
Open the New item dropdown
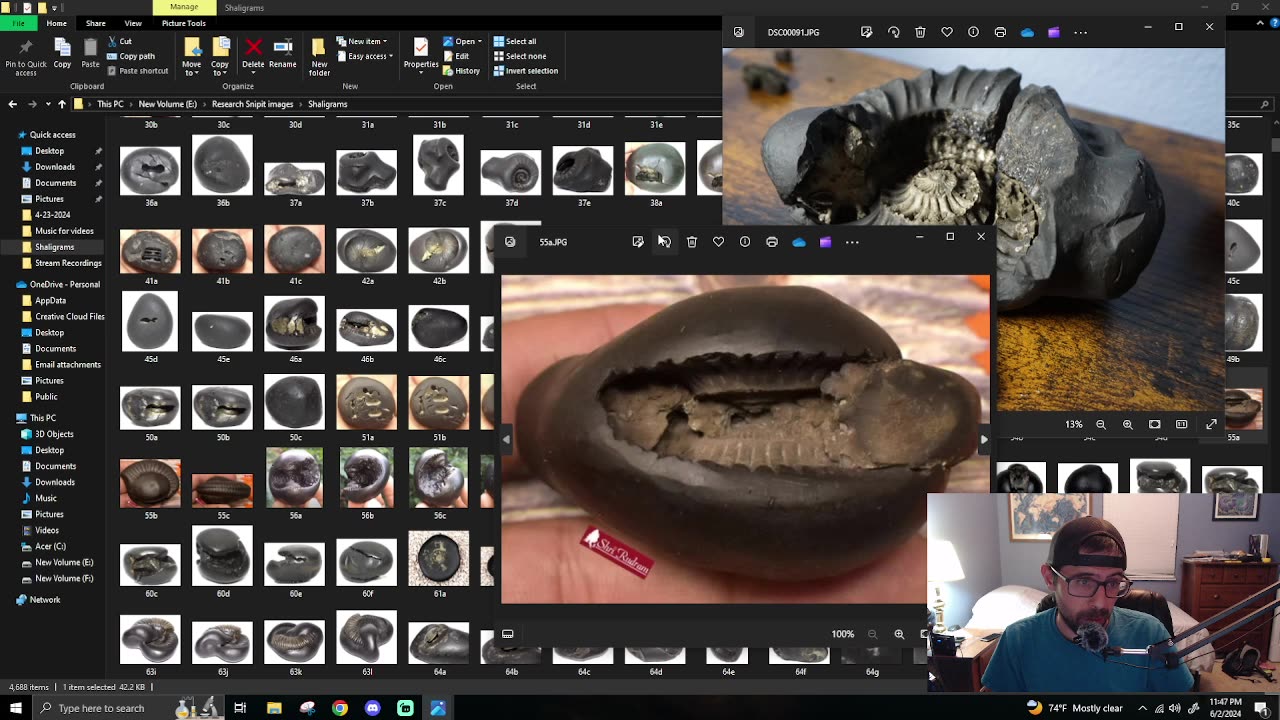point(364,41)
